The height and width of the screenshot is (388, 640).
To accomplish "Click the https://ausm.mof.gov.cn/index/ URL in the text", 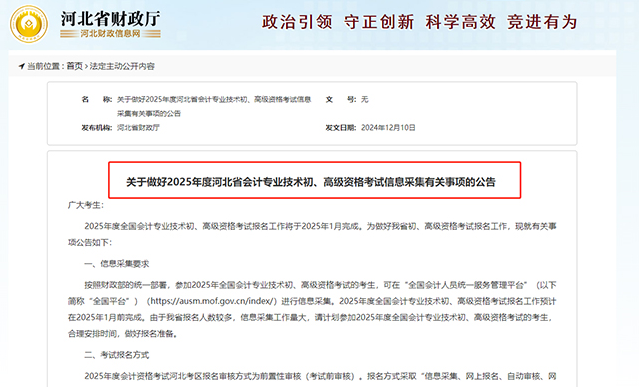I will (212, 301).
